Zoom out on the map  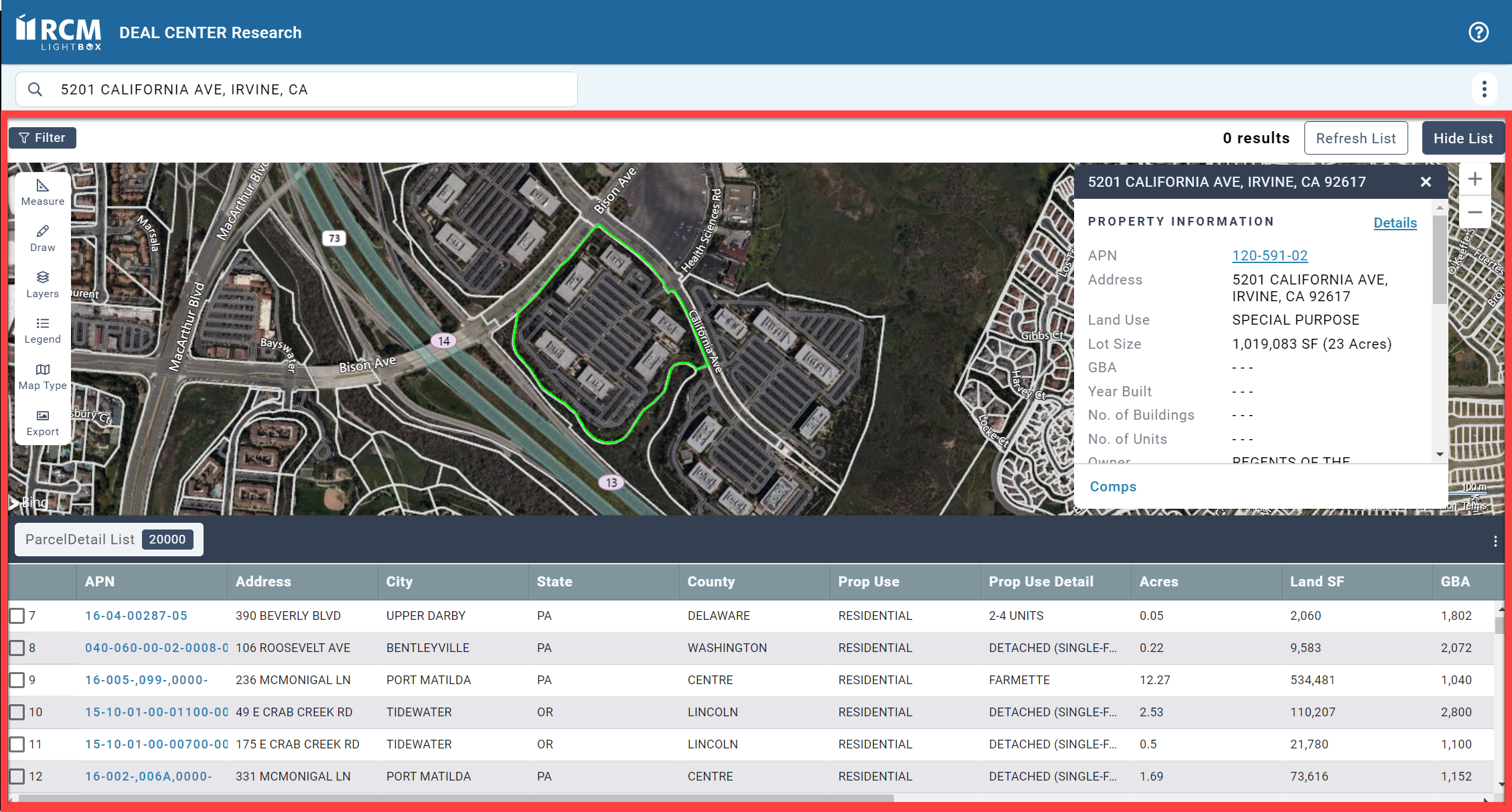1475,212
